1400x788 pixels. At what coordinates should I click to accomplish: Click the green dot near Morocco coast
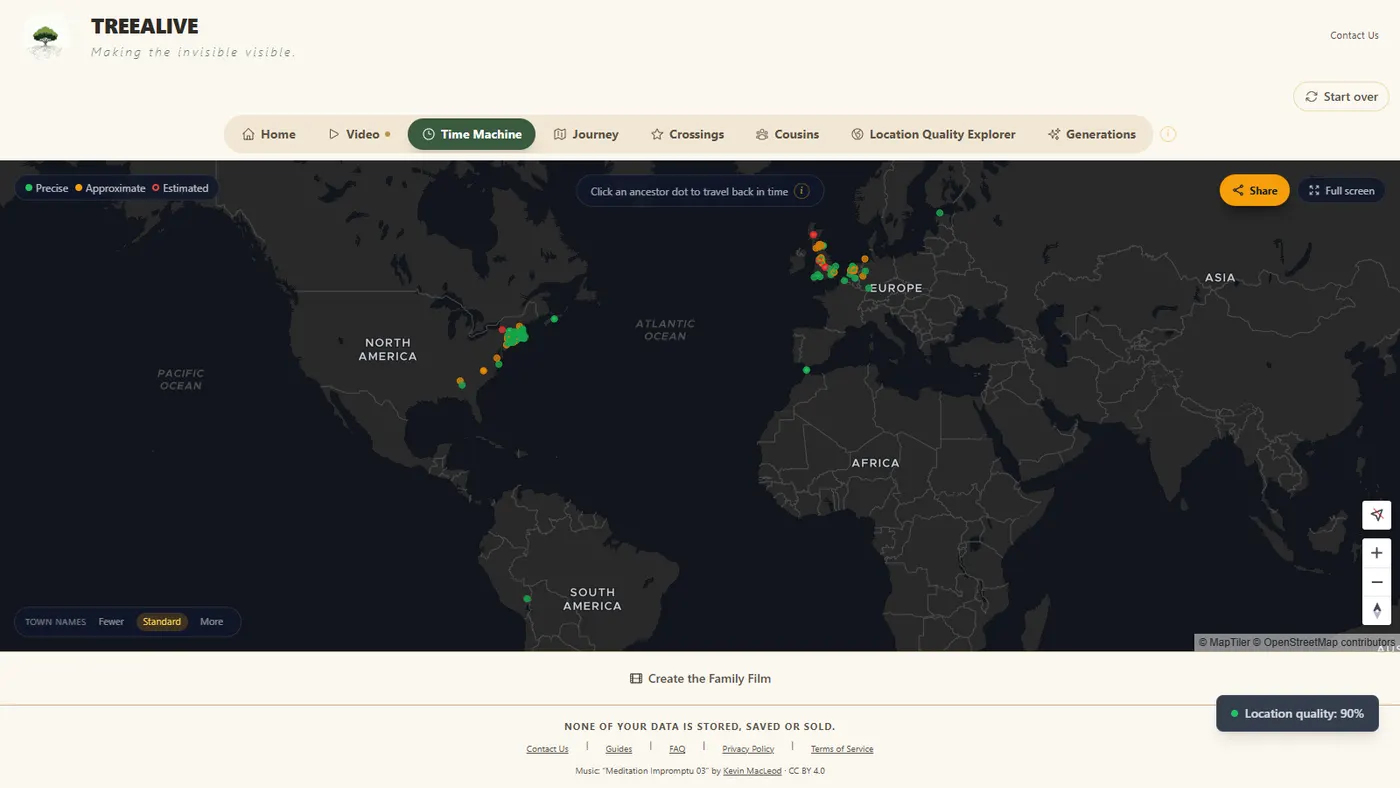[807, 370]
